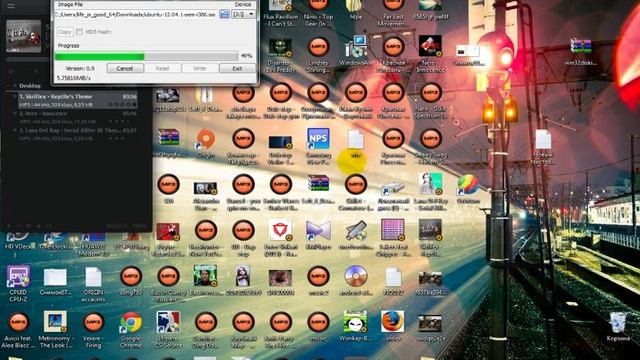Select Nero - Guilt Spectrum MP3 file

pyautogui.click(x=431, y=101)
